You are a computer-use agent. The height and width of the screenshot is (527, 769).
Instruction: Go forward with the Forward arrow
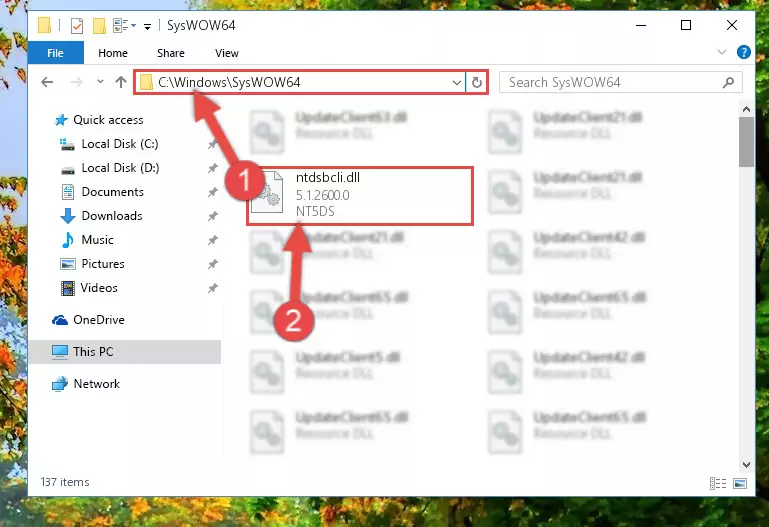click(77, 82)
